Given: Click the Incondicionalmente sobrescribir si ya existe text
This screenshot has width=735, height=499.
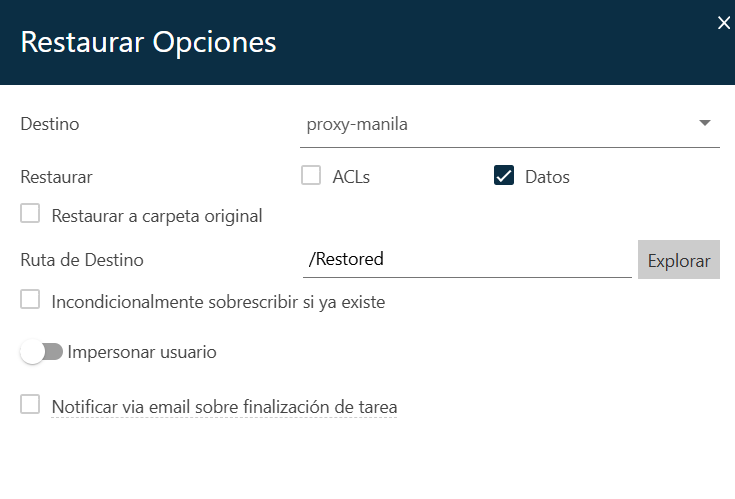Looking at the screenshot, I should [218, 301].
